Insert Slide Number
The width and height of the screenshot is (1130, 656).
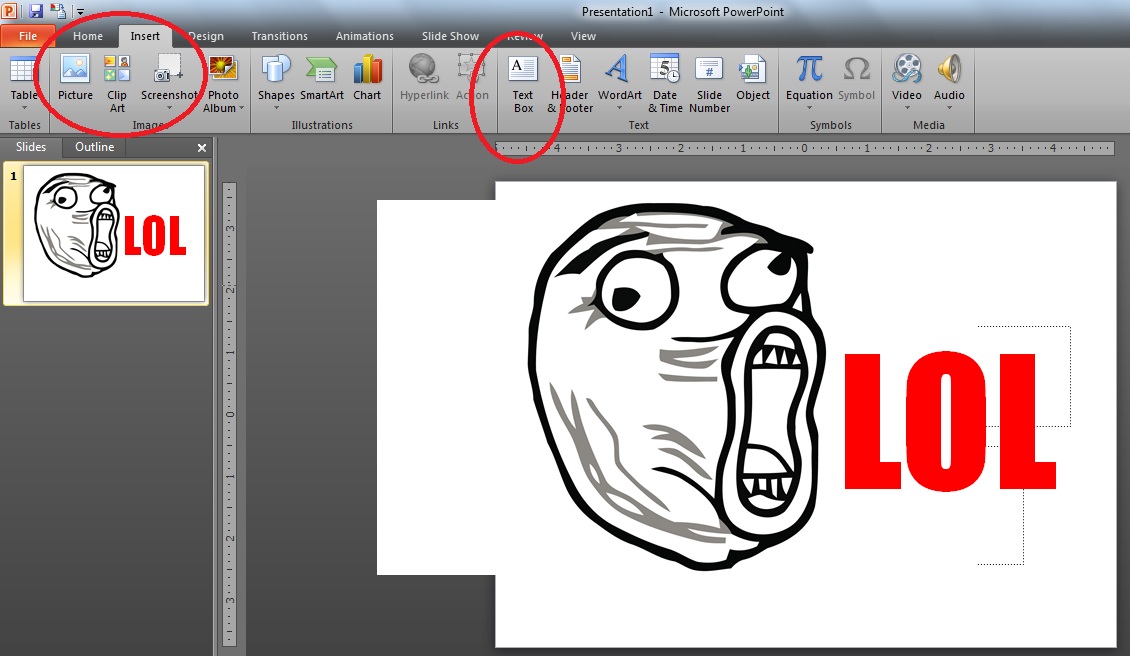tap(709, 83)
